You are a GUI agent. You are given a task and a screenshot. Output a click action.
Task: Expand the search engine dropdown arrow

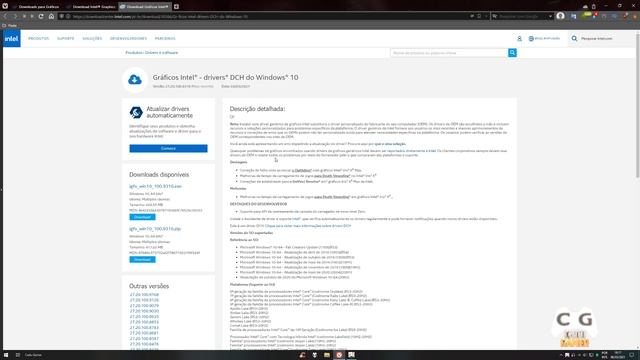click(550, 16)
